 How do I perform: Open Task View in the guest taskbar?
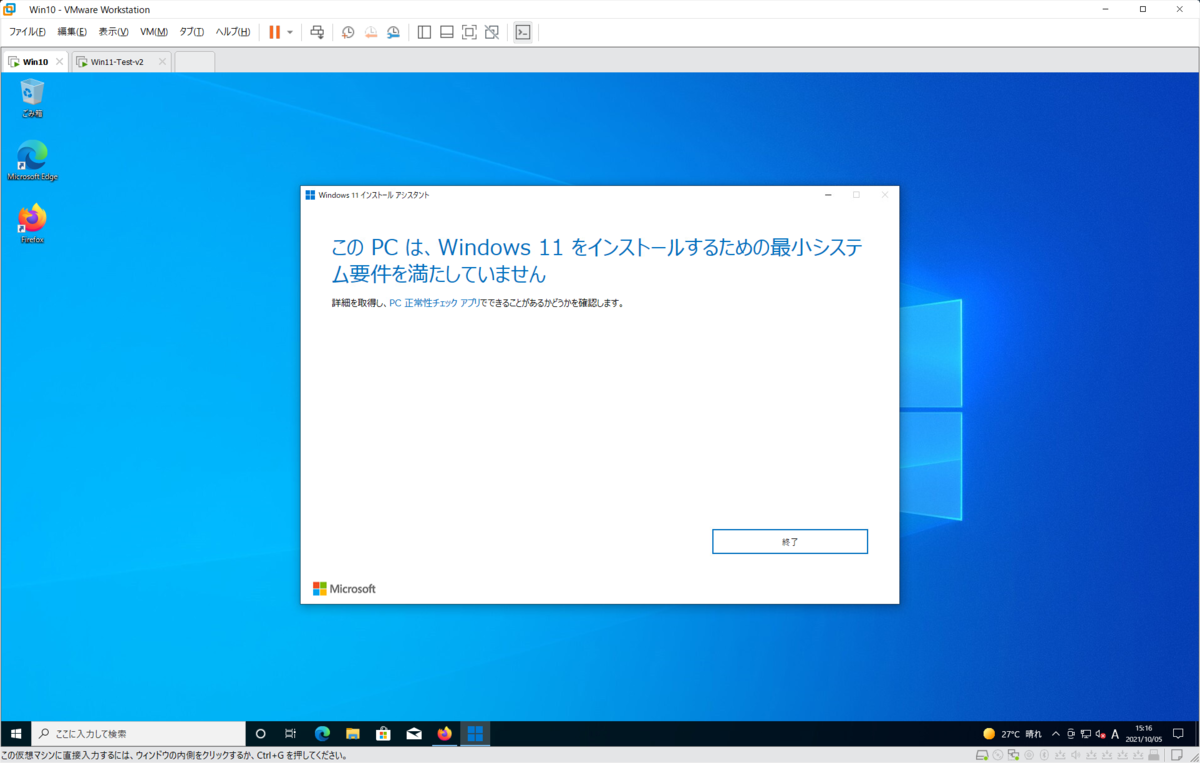coord(290,733)
